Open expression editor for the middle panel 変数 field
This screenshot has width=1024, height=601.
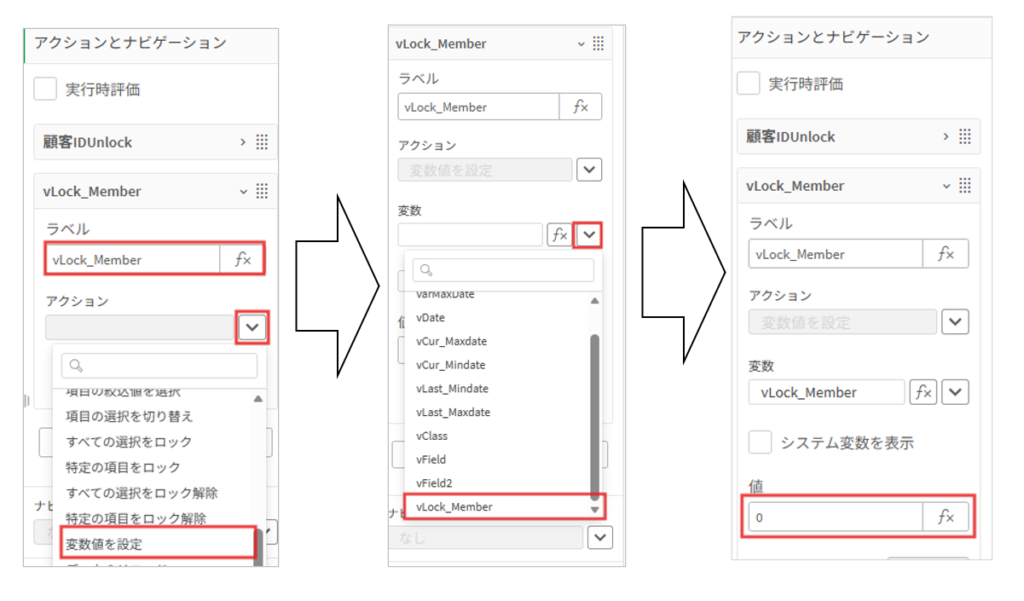pos(559,235)
